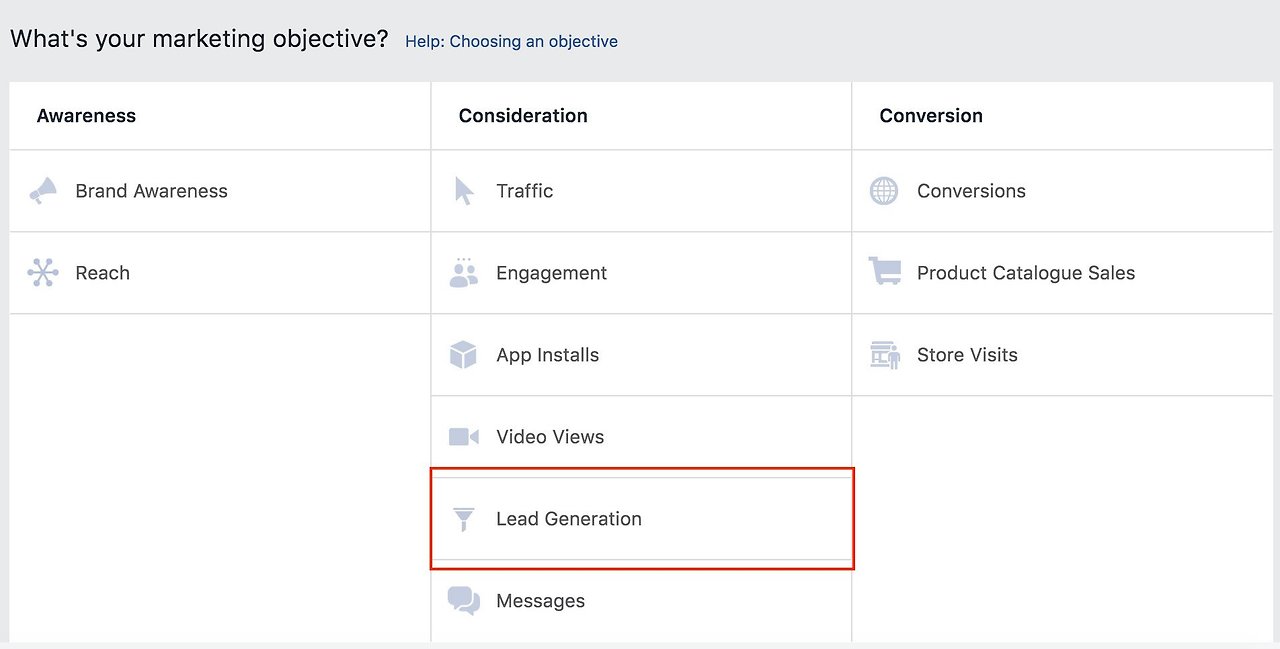Screen dimensions: 1280x649
Task: Click the Brand Awareness megaphone icon
Action: click(44, 190)
